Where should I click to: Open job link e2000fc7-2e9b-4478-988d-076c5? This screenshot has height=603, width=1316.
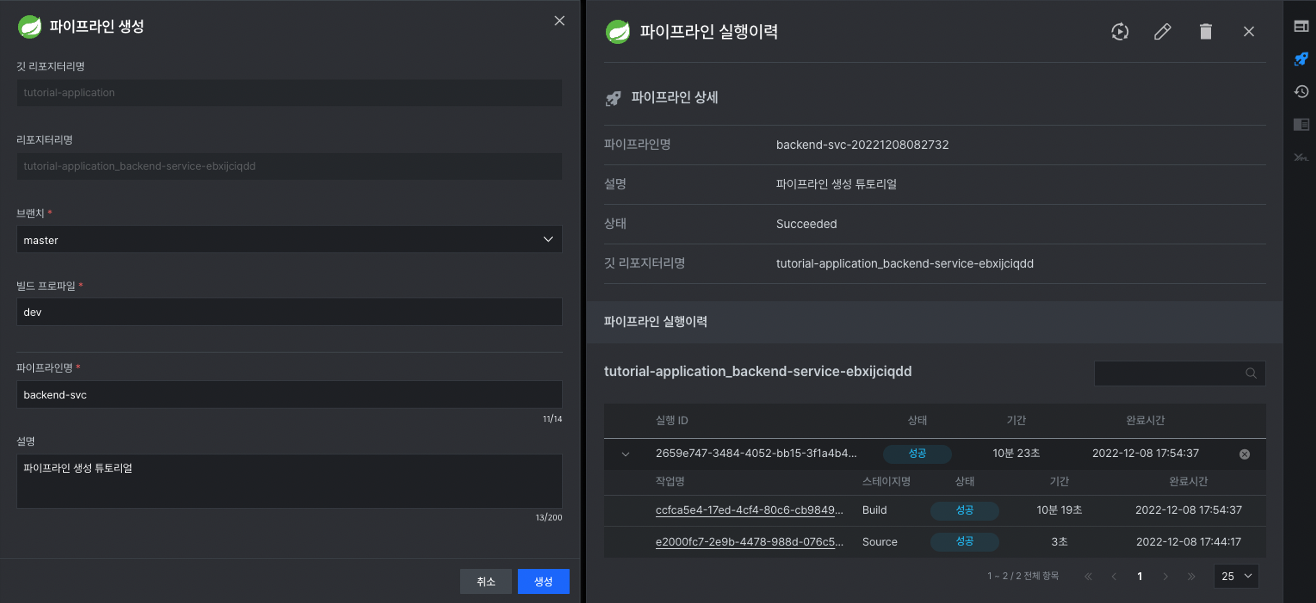[750, 542]
